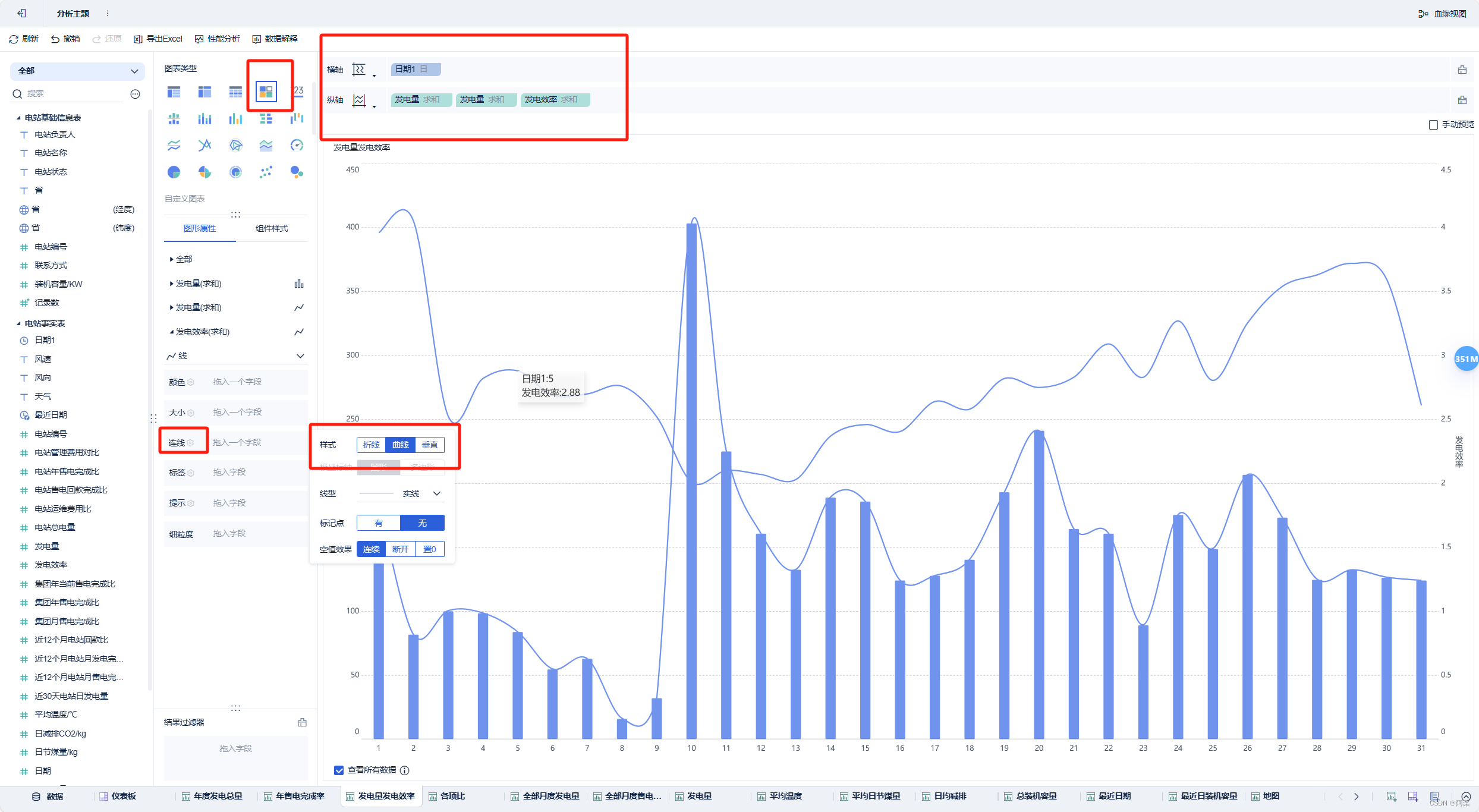Pick the gauge dashboard chart type icon
This screenshot has height=812, width=1479.
tap(297, 145)
